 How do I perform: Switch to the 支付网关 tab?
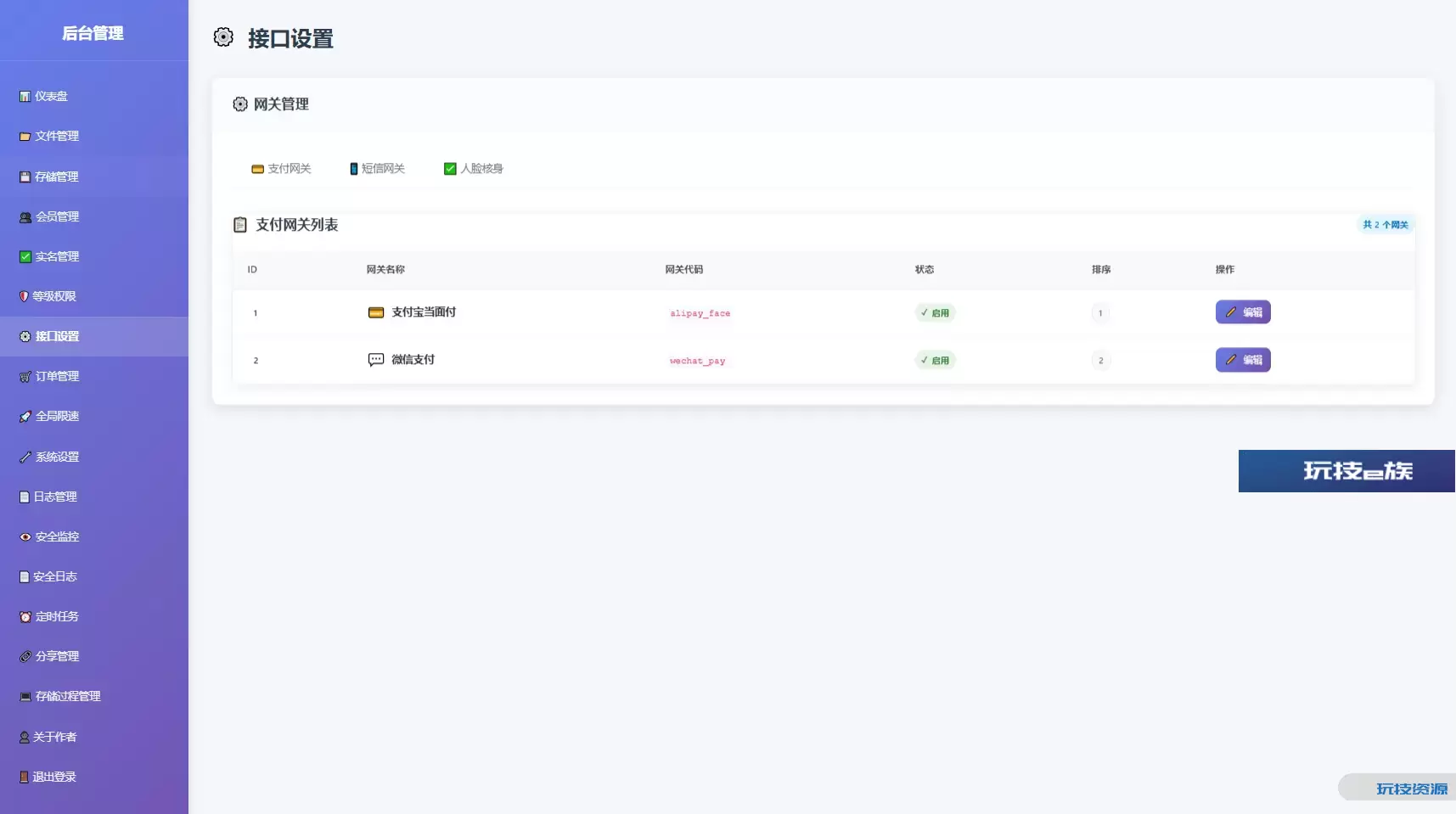[x=281, y=169]
